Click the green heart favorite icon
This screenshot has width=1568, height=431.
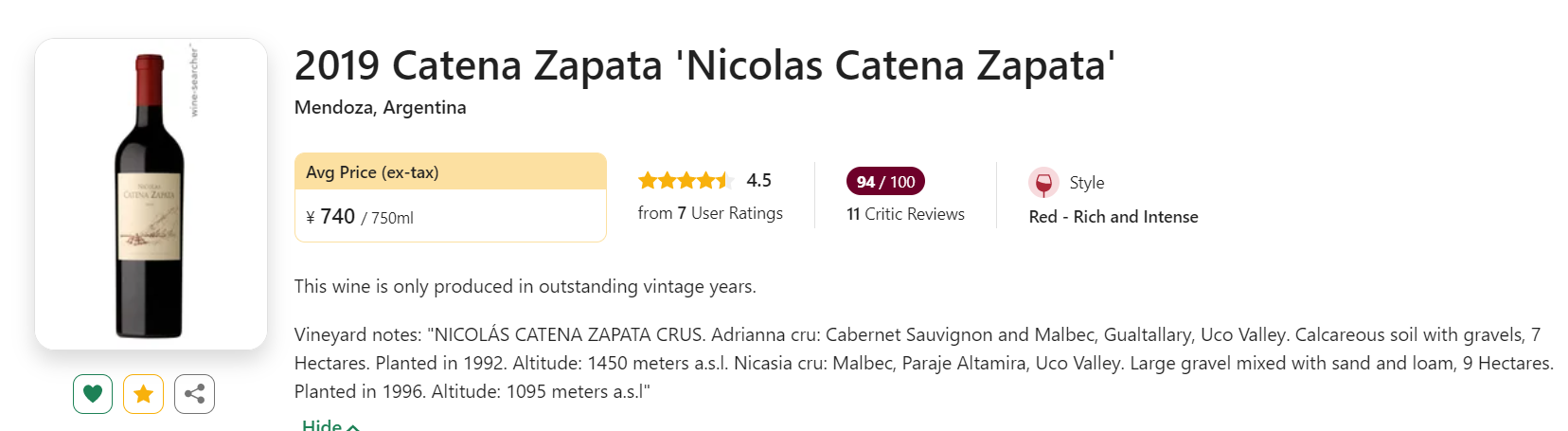tap(93, 394)
